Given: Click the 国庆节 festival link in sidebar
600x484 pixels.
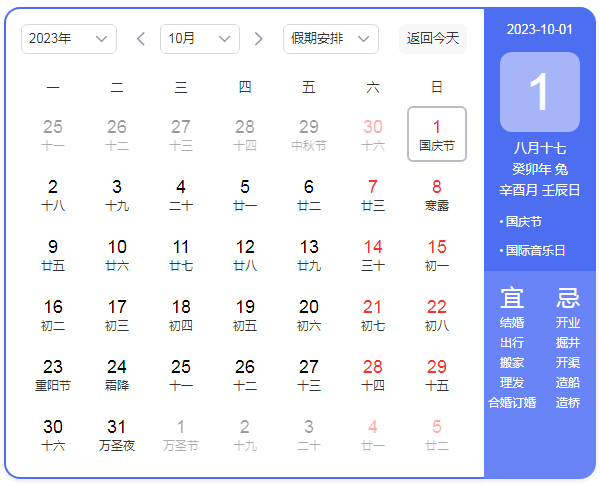Looking at the screenshot, I should pos(523,222).
